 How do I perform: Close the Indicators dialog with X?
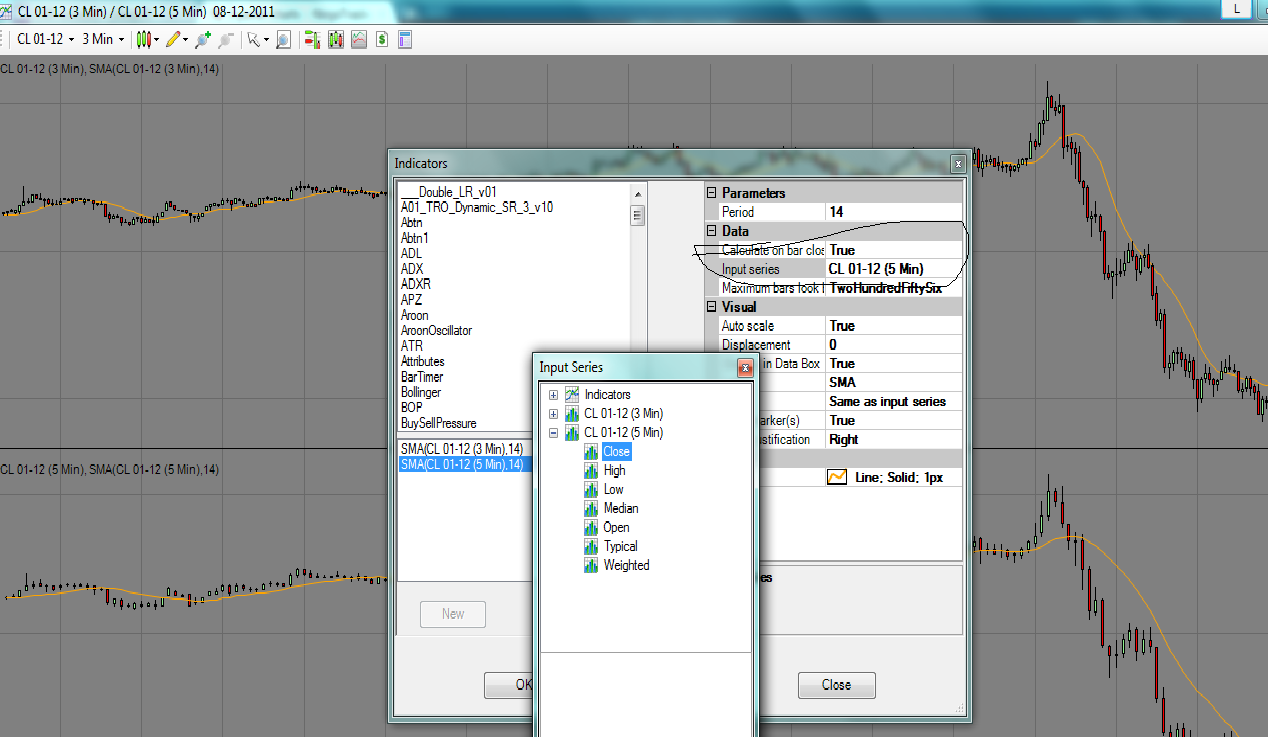tap(958, 163)
